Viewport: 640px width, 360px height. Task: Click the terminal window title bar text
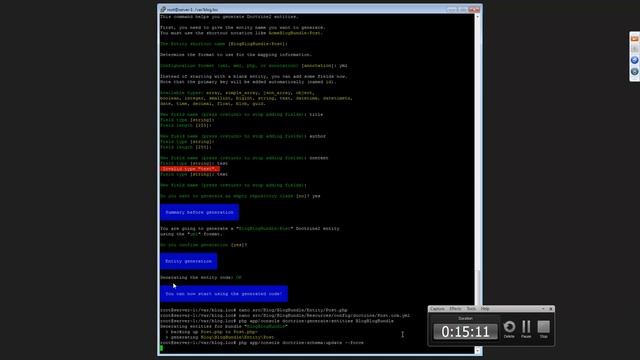pos(192,9)
